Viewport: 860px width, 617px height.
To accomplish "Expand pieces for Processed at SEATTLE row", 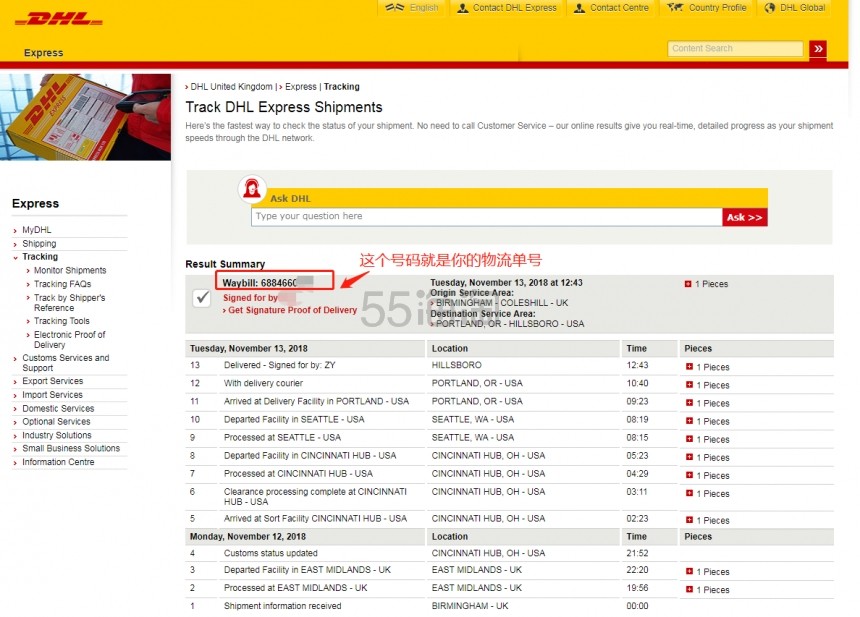I will pyautogui.click(x=689, y=439).
